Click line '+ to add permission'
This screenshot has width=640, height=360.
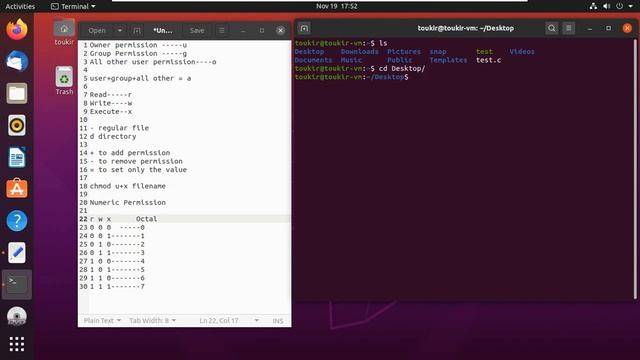tap(130, 153)
